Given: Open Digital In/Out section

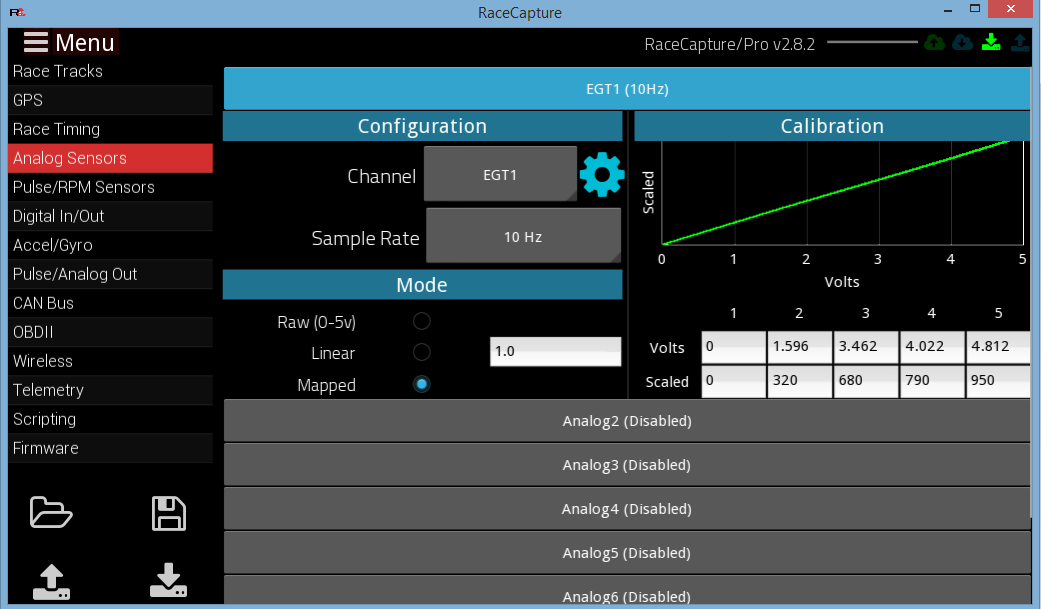Looking at the screenshot, I should pos(110,216).
